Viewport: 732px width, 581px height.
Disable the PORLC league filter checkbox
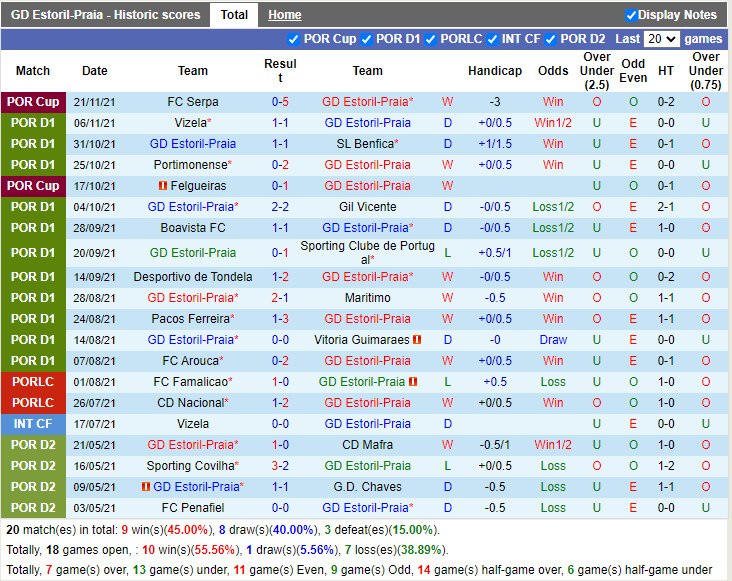click(432, 39)
